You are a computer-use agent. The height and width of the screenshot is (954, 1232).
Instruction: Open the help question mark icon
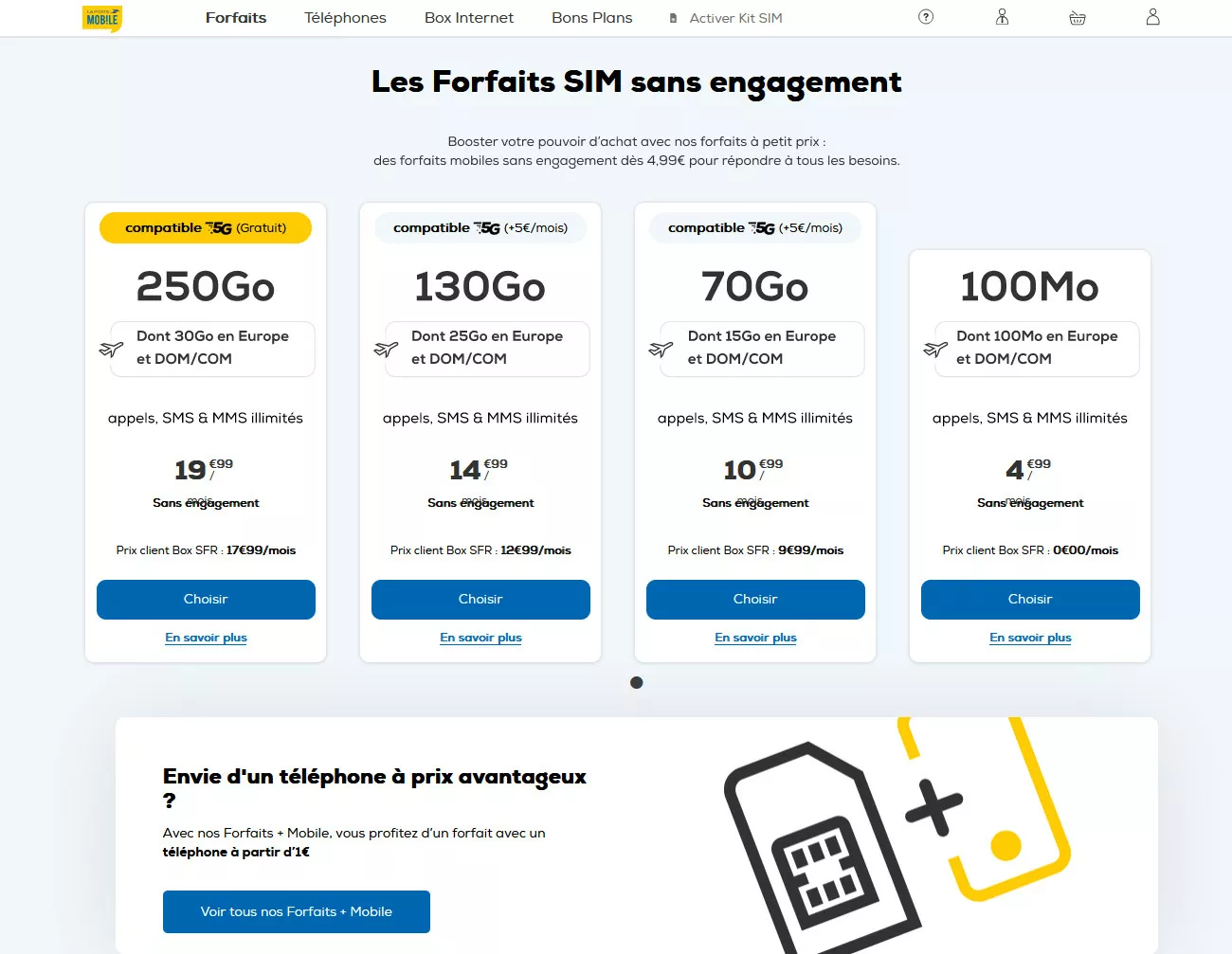924,17
